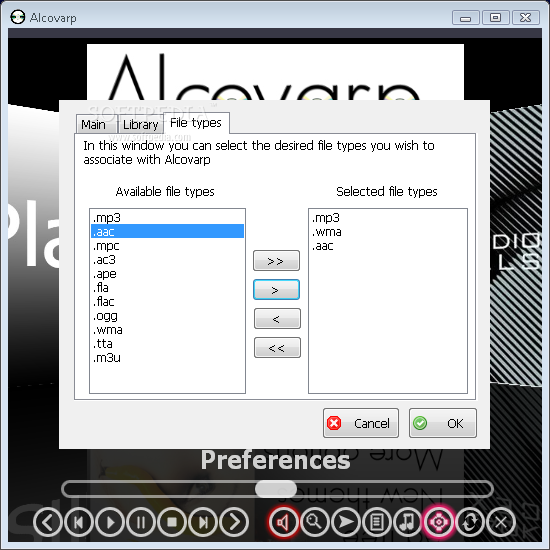Cancel the preferences dialog
The image size is (550, 550).
[361, 423]
